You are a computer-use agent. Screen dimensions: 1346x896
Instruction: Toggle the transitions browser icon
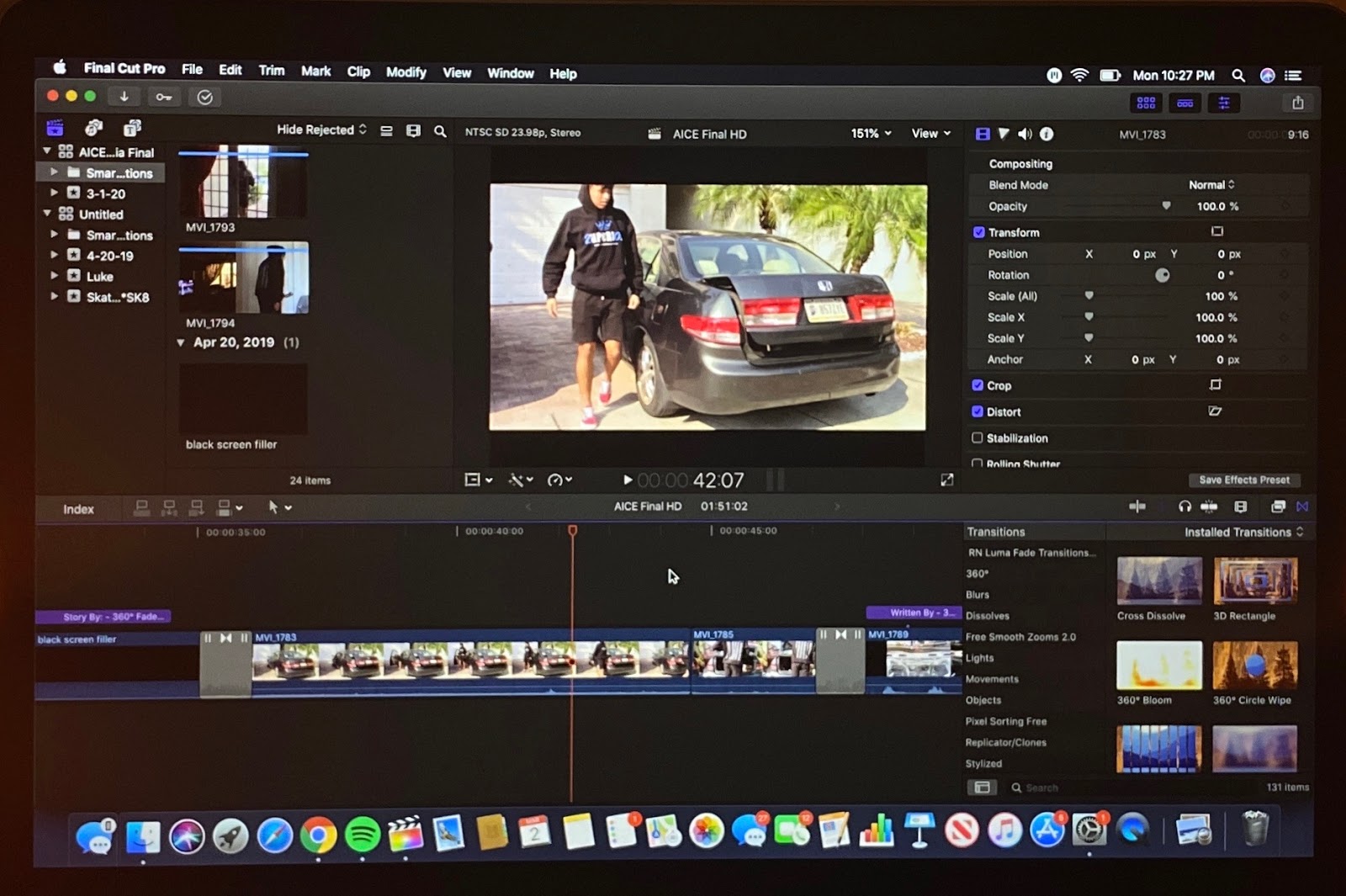1302,506
